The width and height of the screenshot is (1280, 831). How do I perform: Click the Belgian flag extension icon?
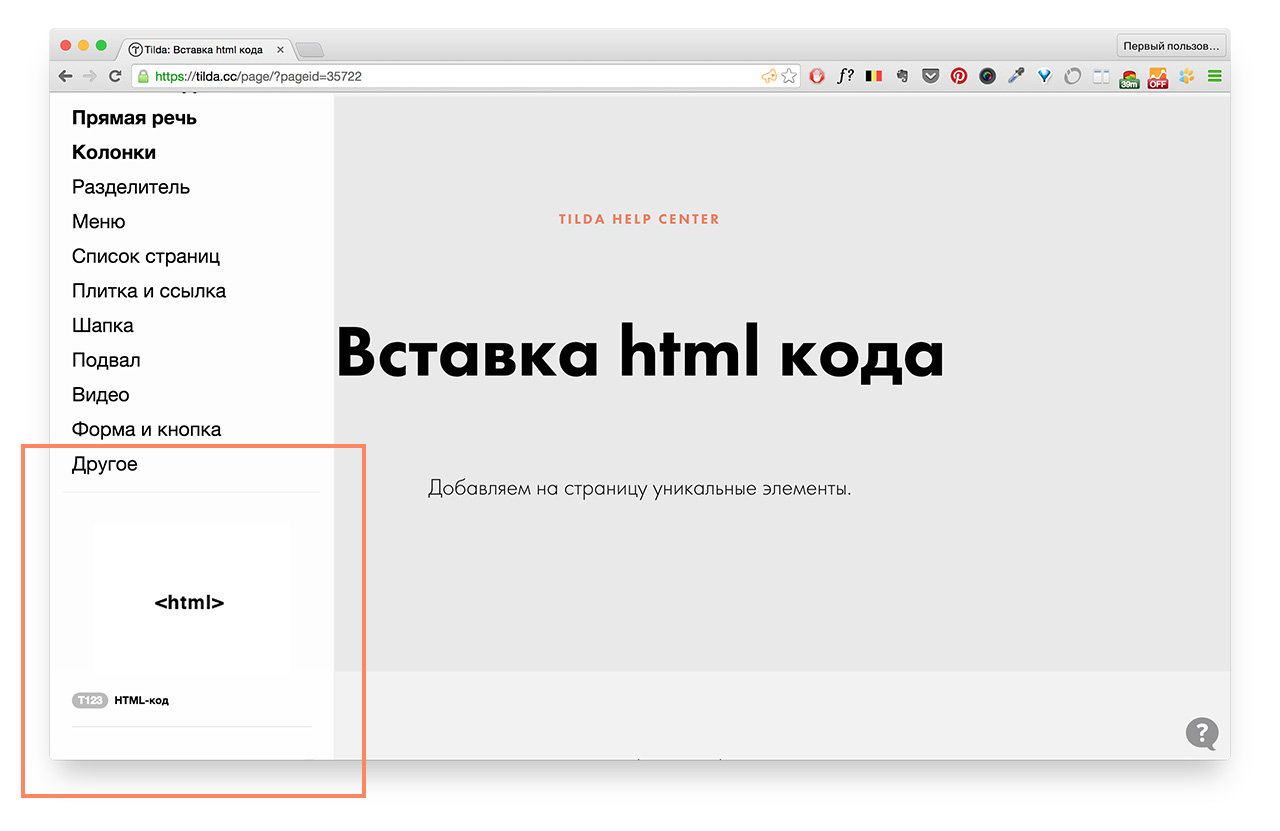point(874,76)
